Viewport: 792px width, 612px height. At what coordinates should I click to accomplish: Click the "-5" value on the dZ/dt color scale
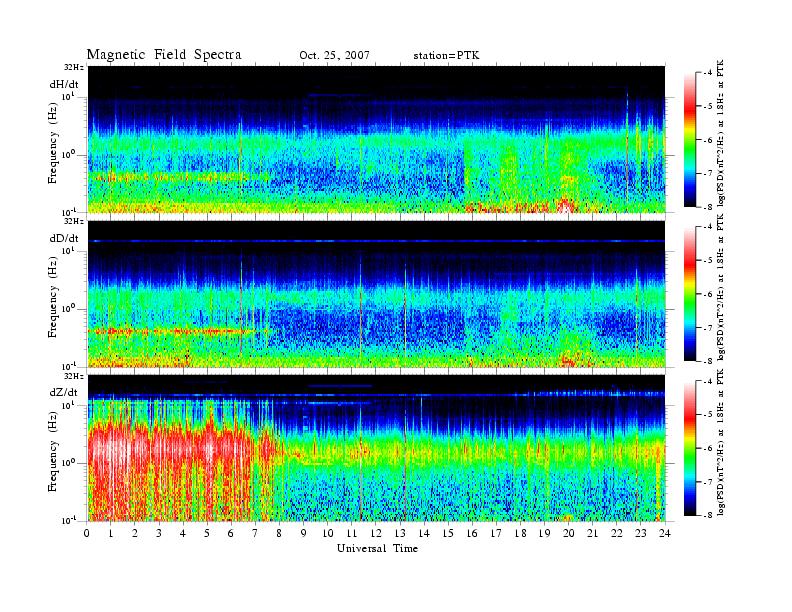pyautogui.click(x=707, y=415)
